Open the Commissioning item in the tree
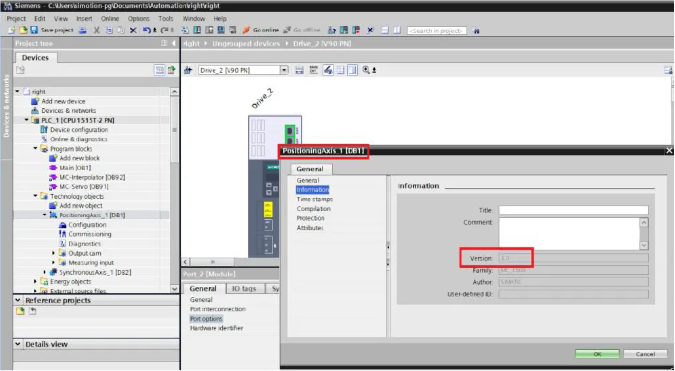 (90, 234)
